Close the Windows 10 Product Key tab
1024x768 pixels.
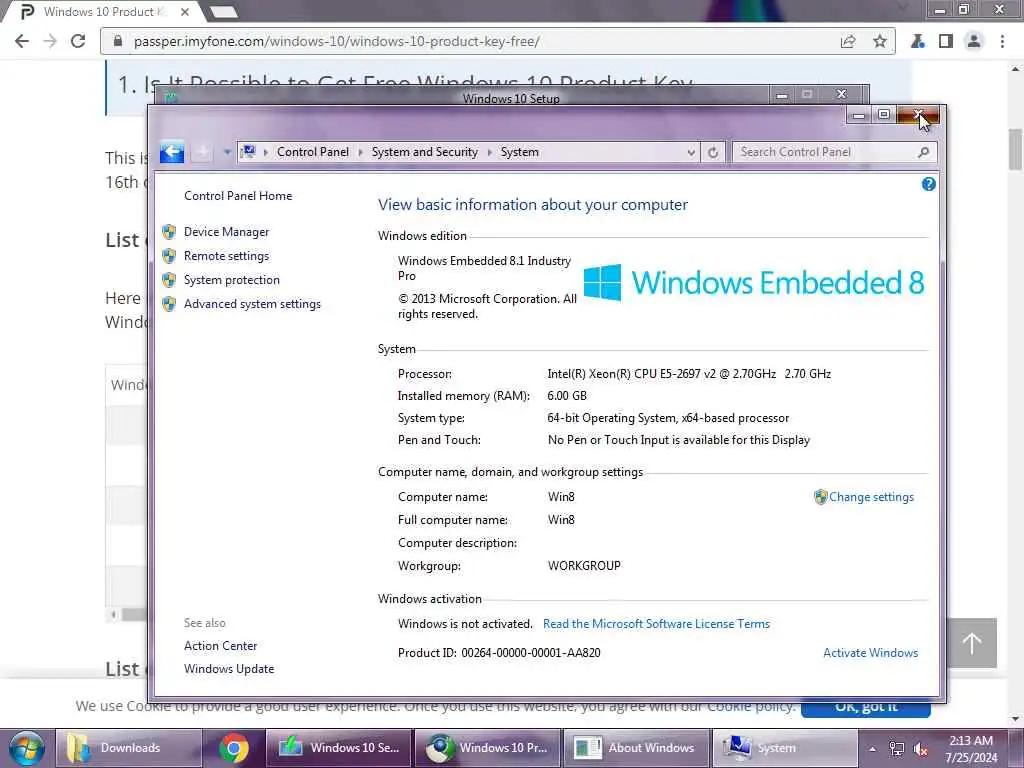[x=185, y=12]
